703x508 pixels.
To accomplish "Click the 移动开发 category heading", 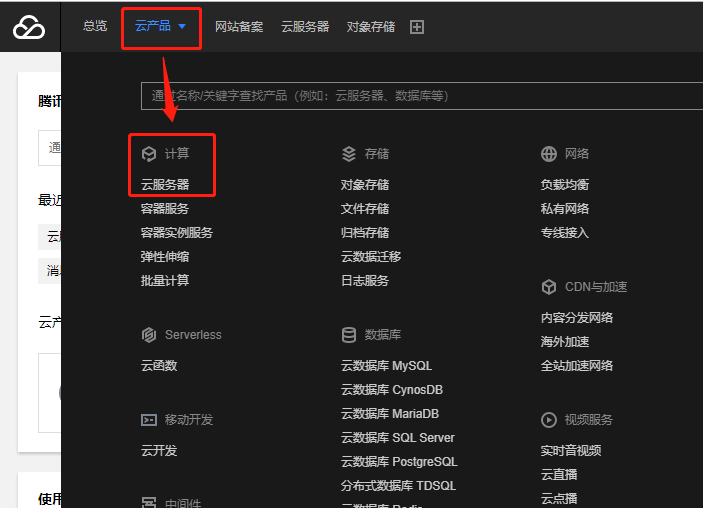I will [189, 420].
